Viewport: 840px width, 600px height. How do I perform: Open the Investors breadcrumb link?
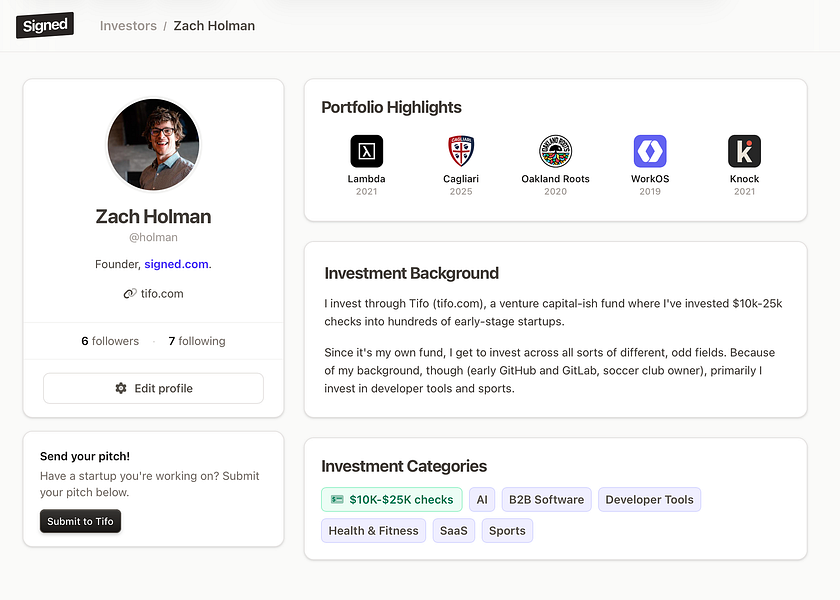click(128, 26)
